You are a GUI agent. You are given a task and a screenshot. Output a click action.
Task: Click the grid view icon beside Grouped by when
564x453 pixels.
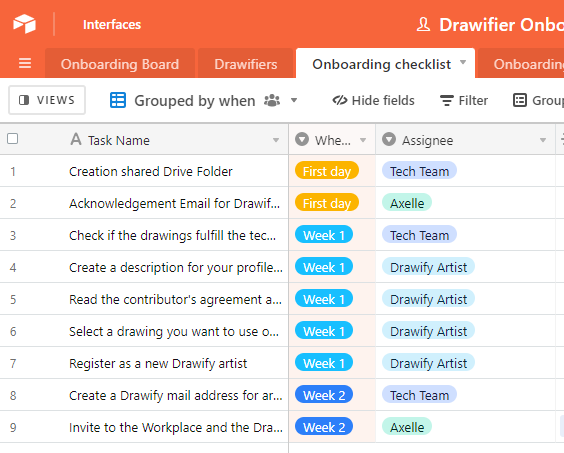click(118, 100)
